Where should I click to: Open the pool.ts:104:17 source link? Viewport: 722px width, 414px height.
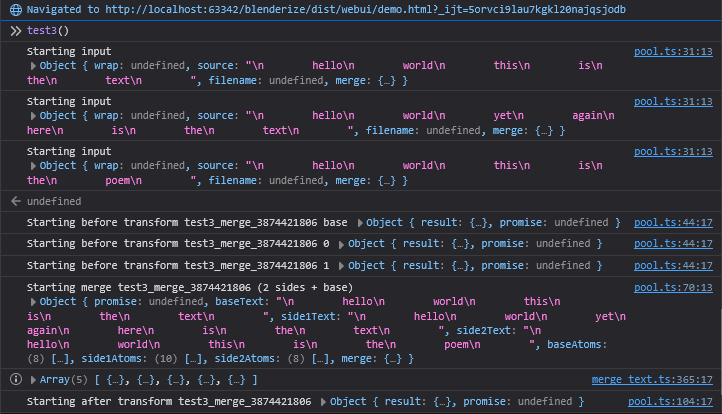tap(670, 402)
